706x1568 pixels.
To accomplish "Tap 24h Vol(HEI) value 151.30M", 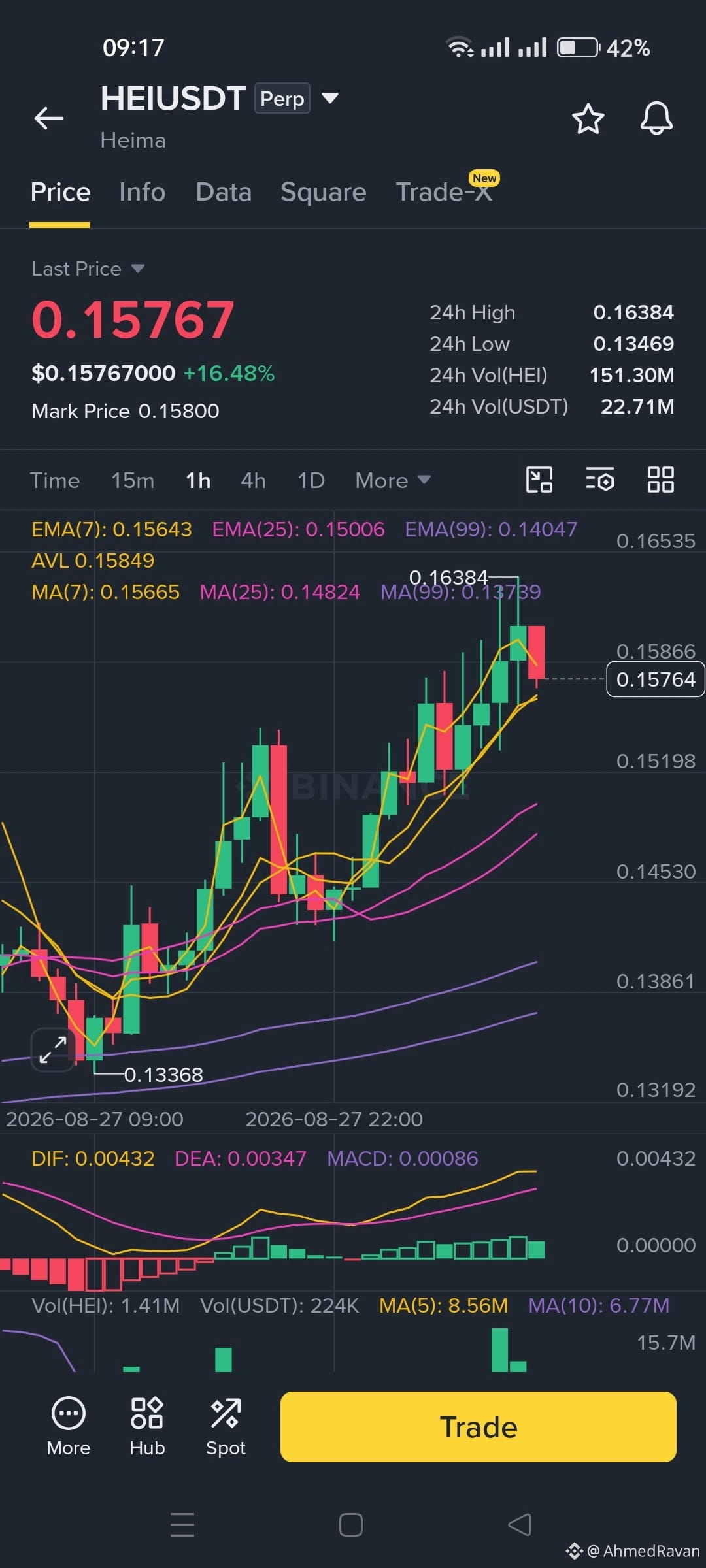I will tap(631, 375).
